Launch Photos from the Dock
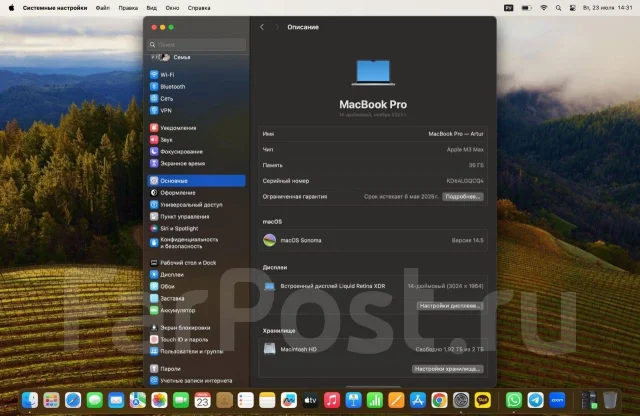The image size is (640, 416). coord(159,400)
